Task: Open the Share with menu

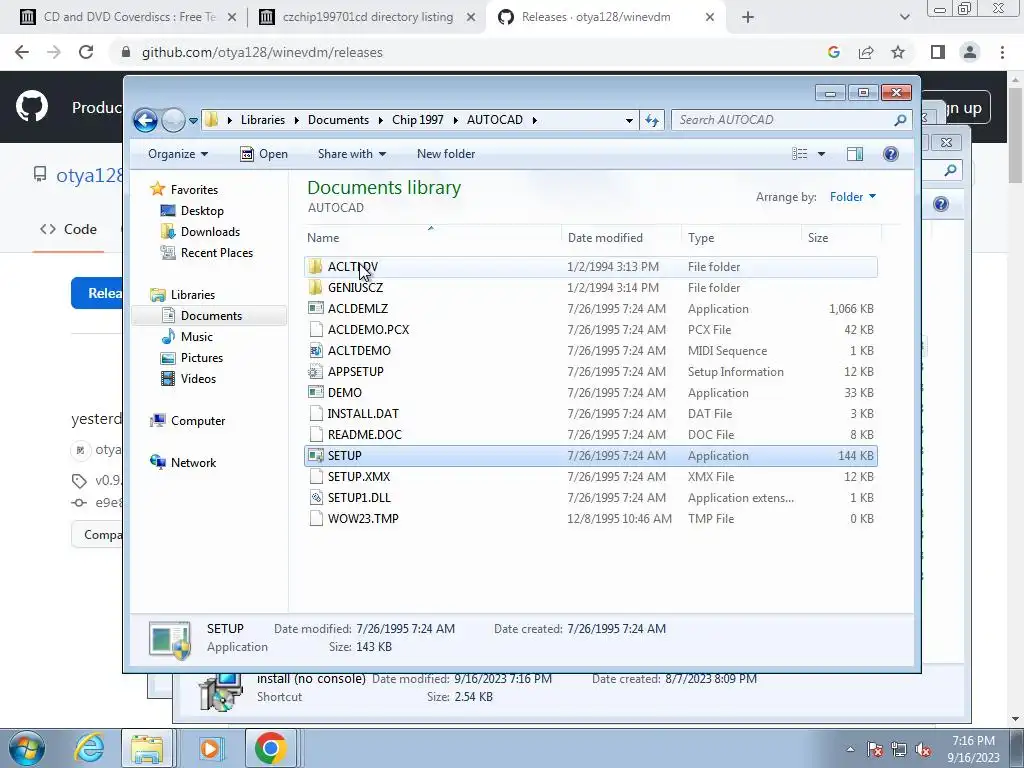Action: [x=351, y=154]
